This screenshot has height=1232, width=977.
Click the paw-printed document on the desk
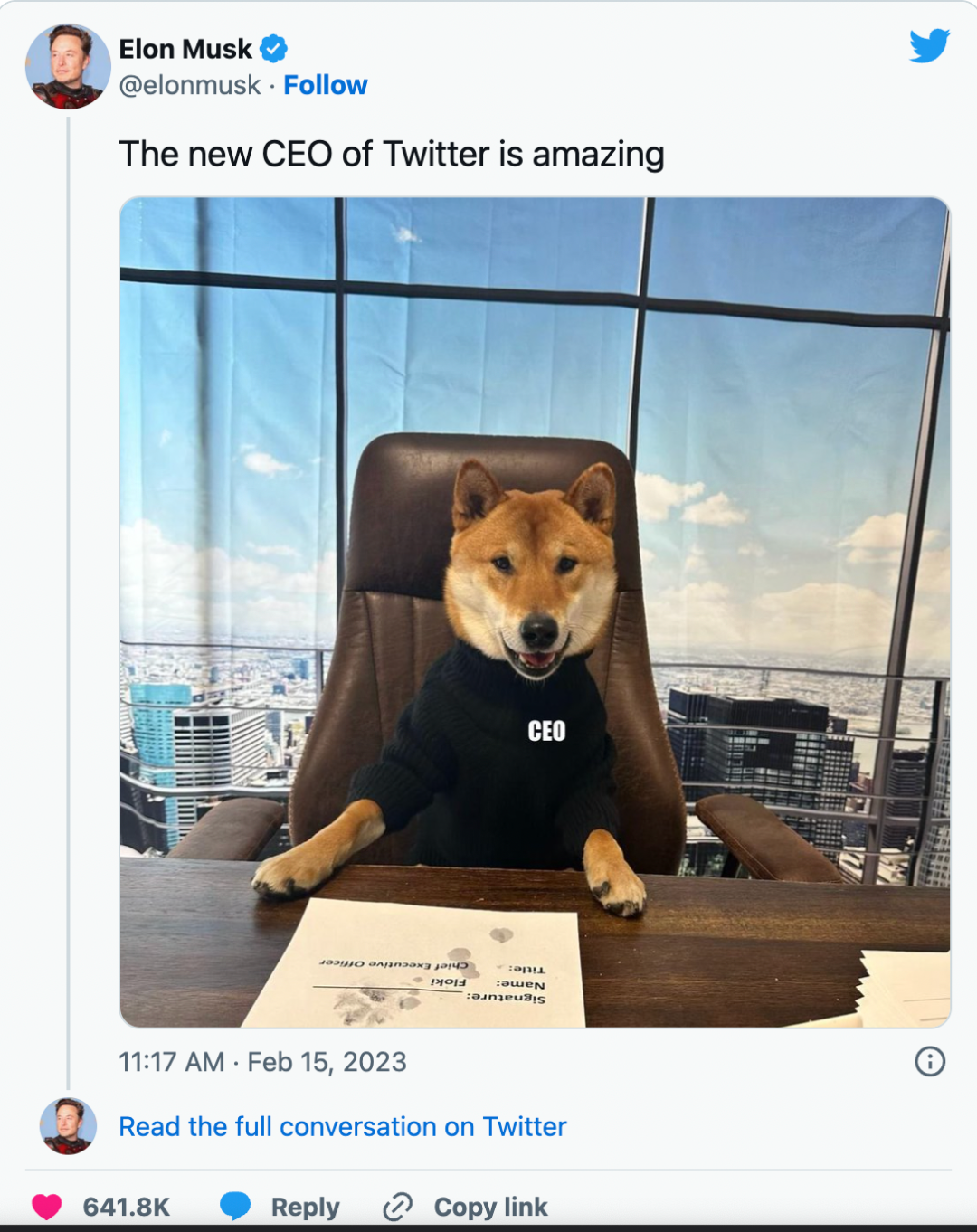click(425, 968)
